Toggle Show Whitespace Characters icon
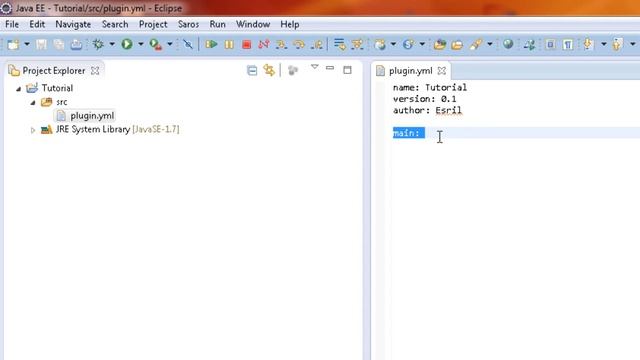 pos(568,44)
